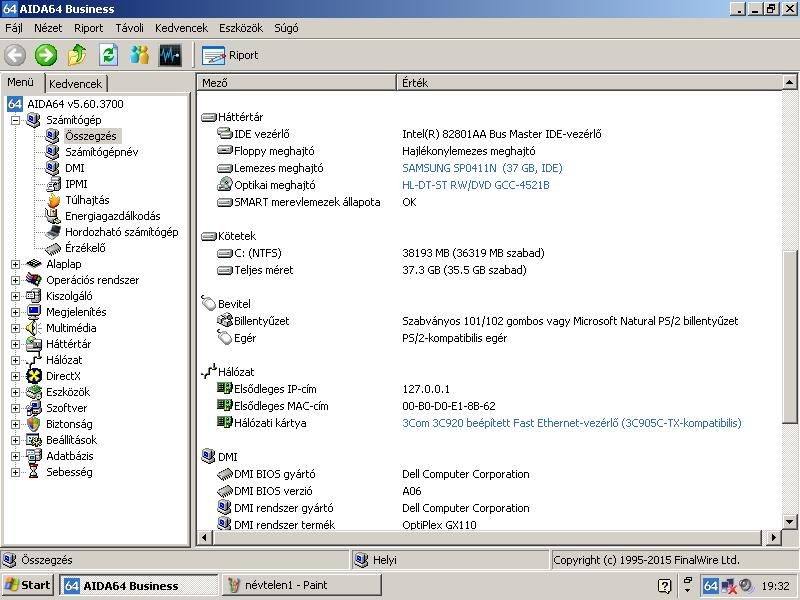Expand the Megjelenítés tree node
The width and height of the screenshot is (800, 600).
point(15,312)
